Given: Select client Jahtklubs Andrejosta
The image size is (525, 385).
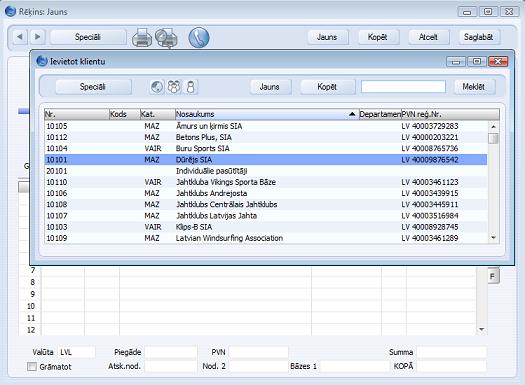Looking at the screenshot, I should tap(266, 193).
